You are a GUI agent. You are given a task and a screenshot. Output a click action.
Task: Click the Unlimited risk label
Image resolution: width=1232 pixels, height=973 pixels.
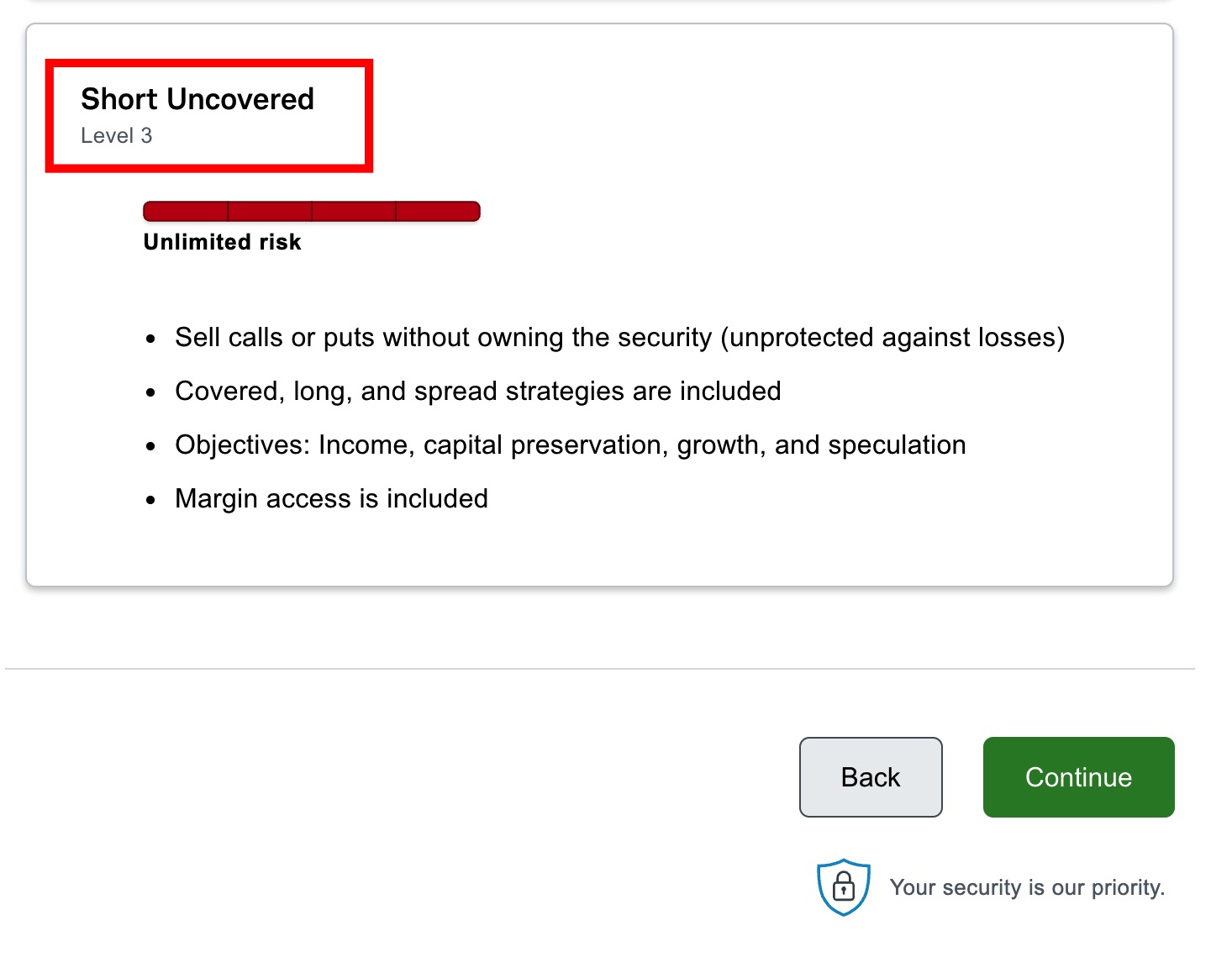click(x=222, y=242)
